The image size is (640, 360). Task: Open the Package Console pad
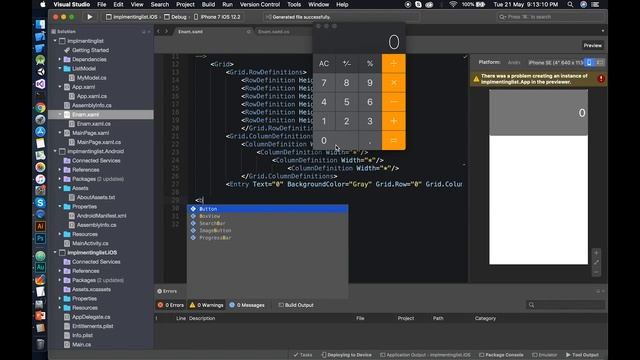point(501,355)
